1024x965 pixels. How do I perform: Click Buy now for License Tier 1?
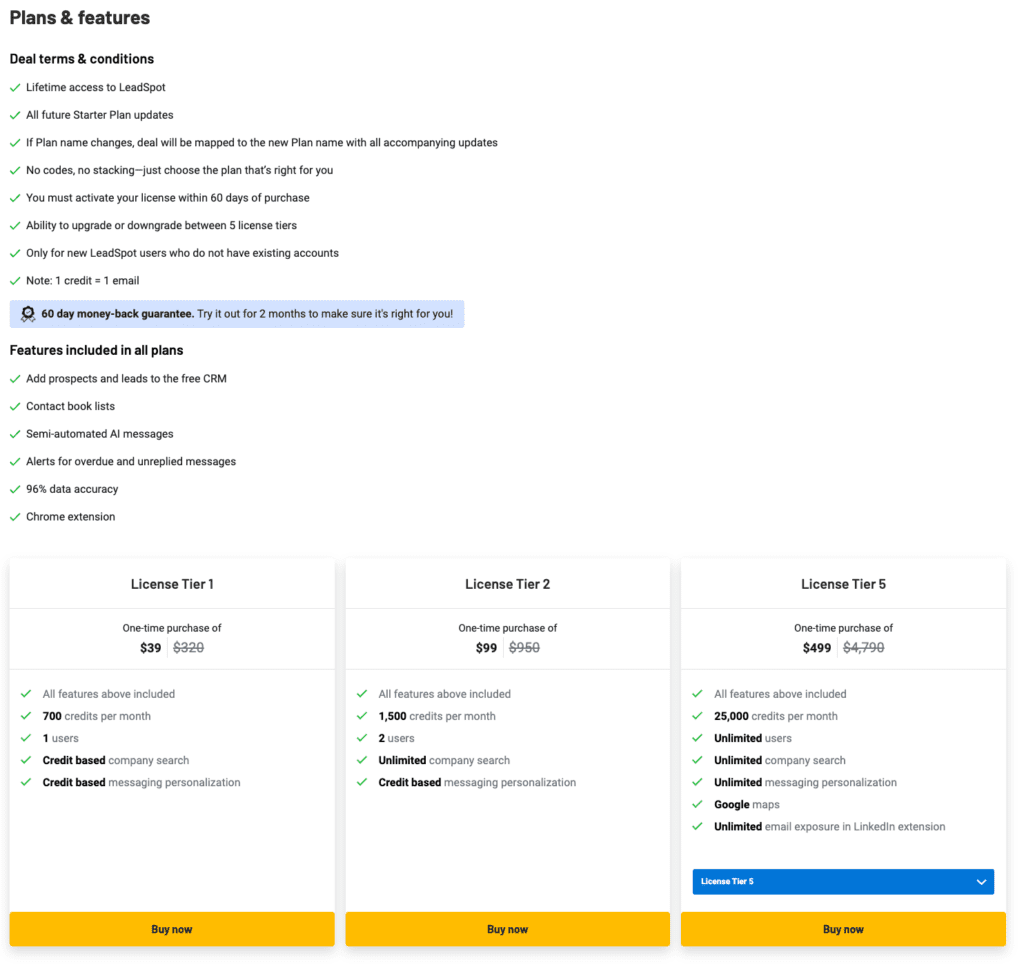click(x=172, y=928)
